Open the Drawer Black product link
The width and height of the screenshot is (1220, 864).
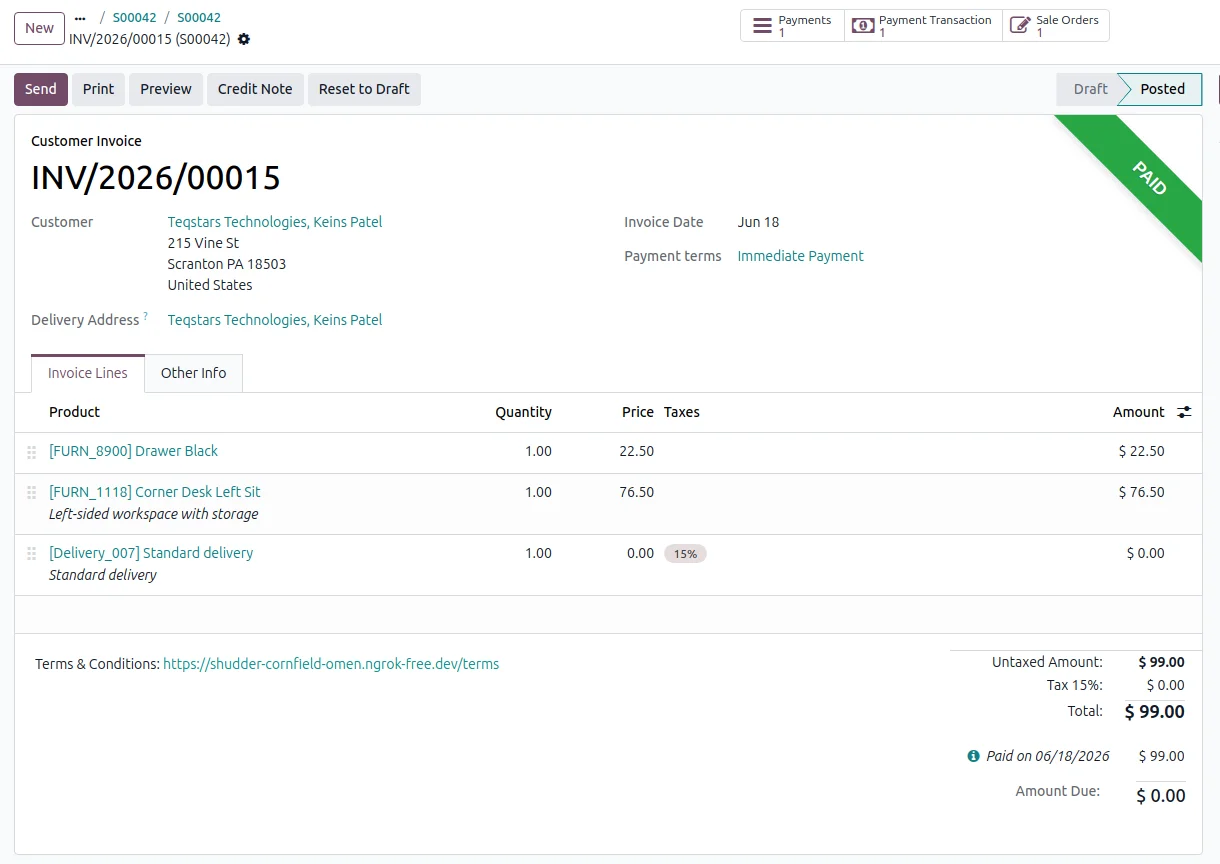[x=133, y=451]
